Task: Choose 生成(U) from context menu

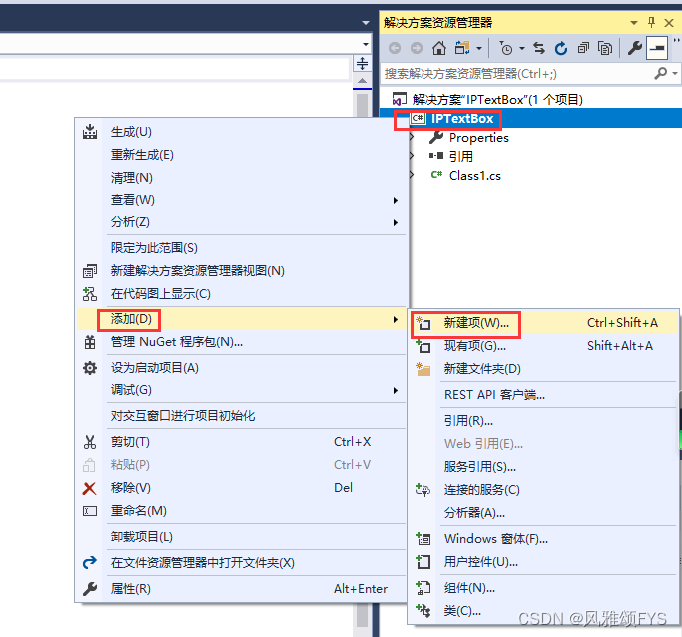Action: pyautogui.click(x=242, y=132)
